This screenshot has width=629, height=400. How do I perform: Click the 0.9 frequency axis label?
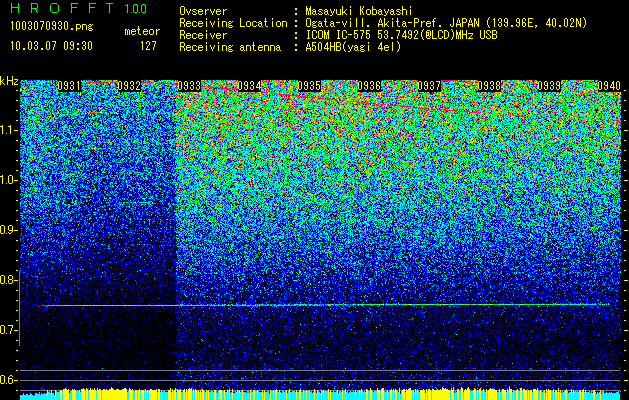[9, 230]
